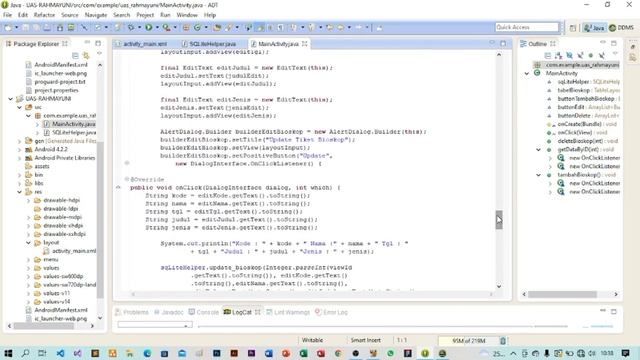The image size is (640, 360).
Task: Click the green Run toolbar icon
Action: [149, 27]
